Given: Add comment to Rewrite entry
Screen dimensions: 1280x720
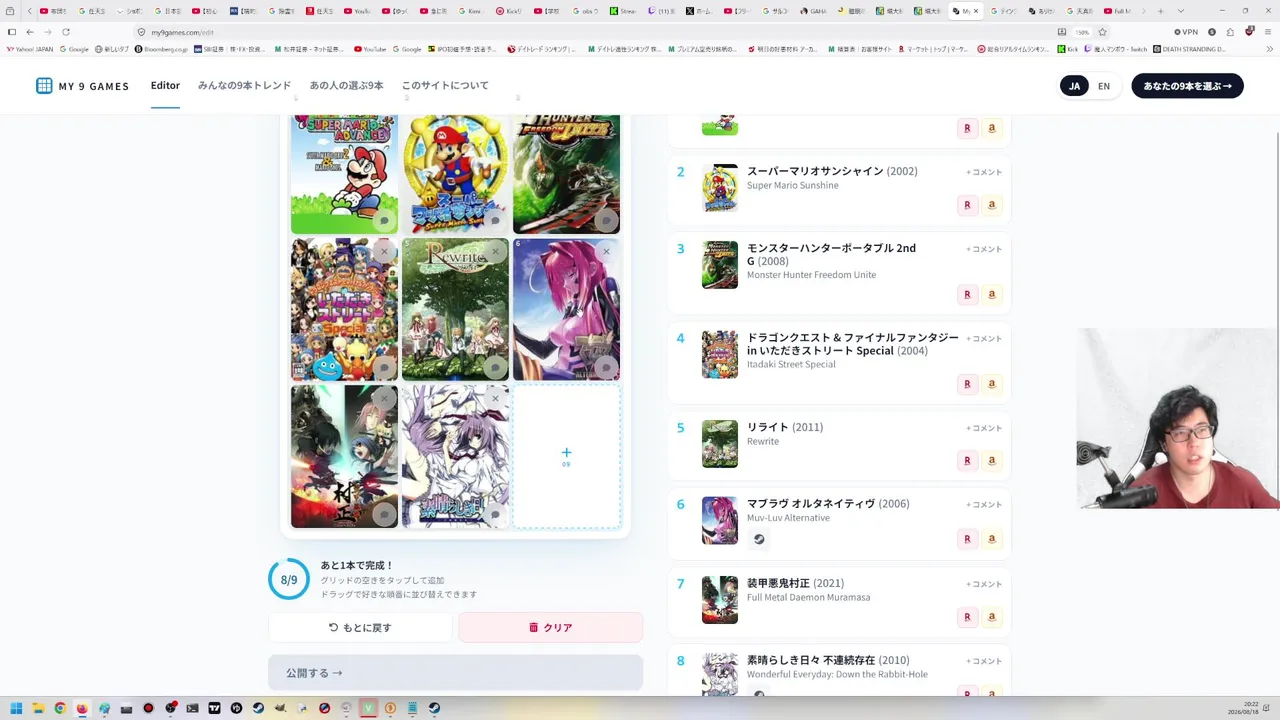Looking at the screenshot, I should 984,428.
